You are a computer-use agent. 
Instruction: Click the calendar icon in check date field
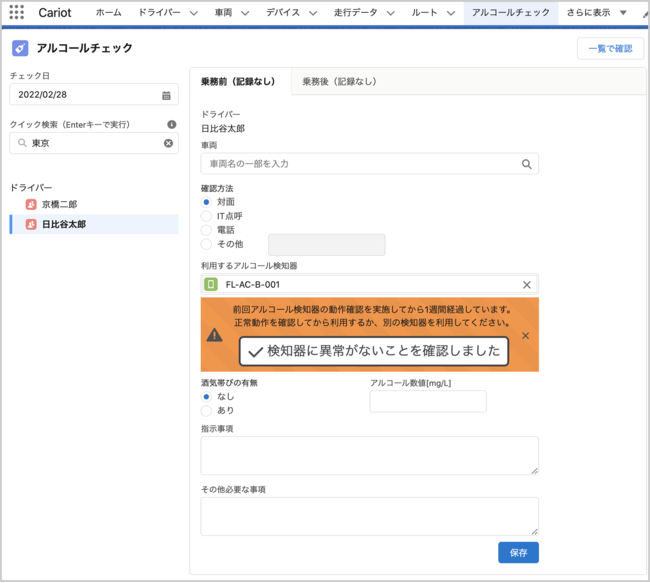point(166,95)
